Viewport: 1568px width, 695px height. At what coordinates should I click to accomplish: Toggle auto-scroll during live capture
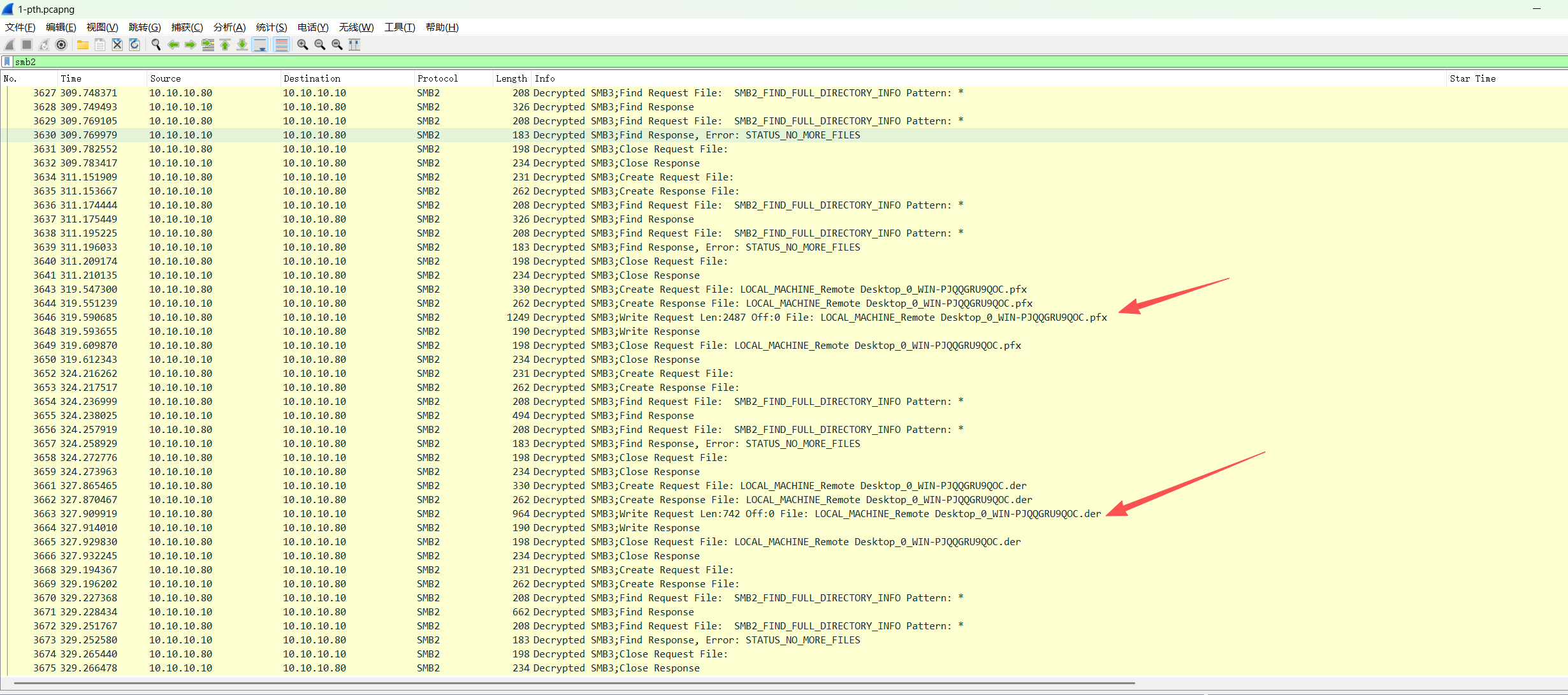pyautogui.click(x=260, y=45)
